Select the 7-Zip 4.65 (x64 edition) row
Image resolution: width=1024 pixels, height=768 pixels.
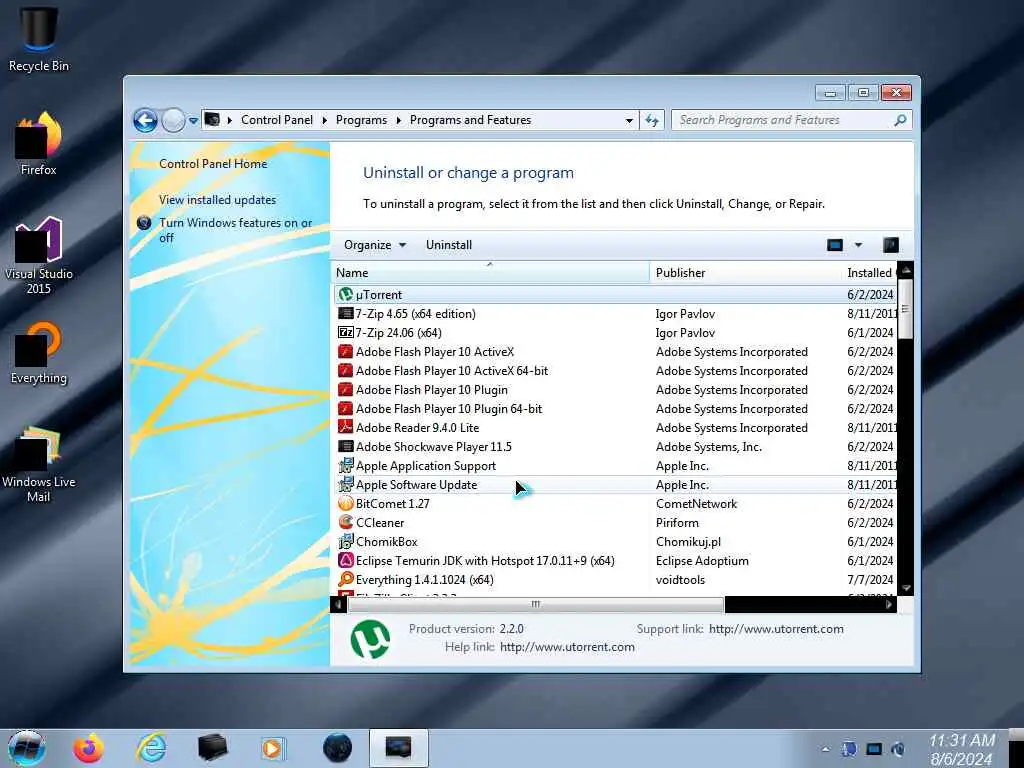pyautogui.click(x=615, y=313)
